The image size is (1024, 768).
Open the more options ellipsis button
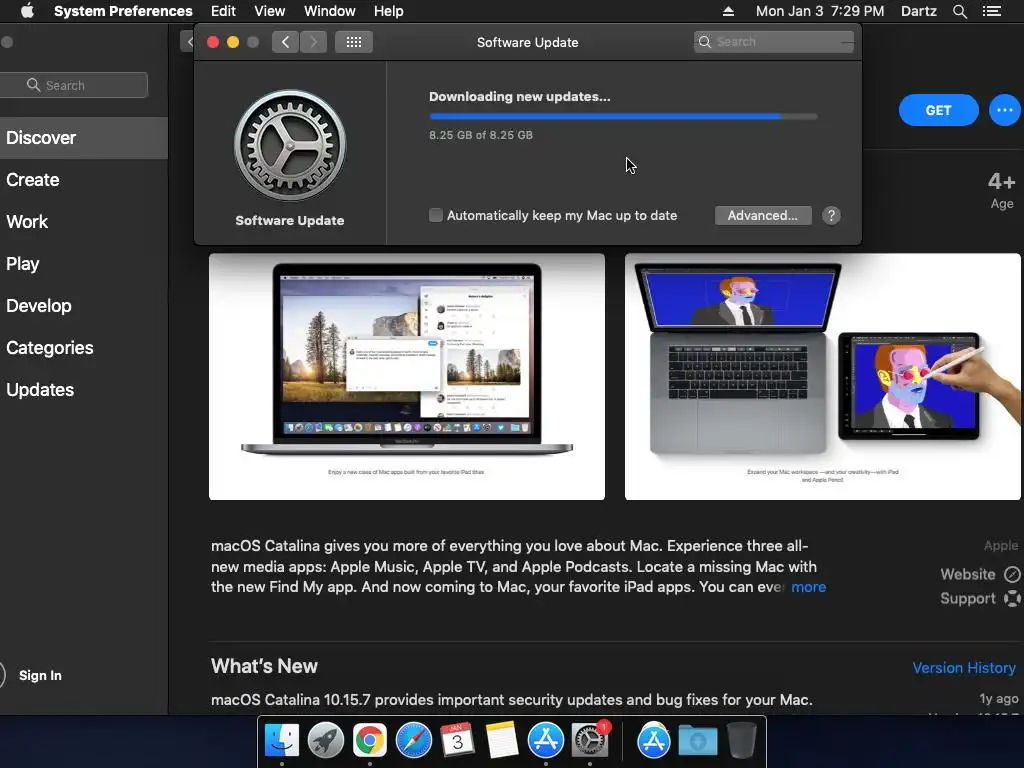(1004, 110)
